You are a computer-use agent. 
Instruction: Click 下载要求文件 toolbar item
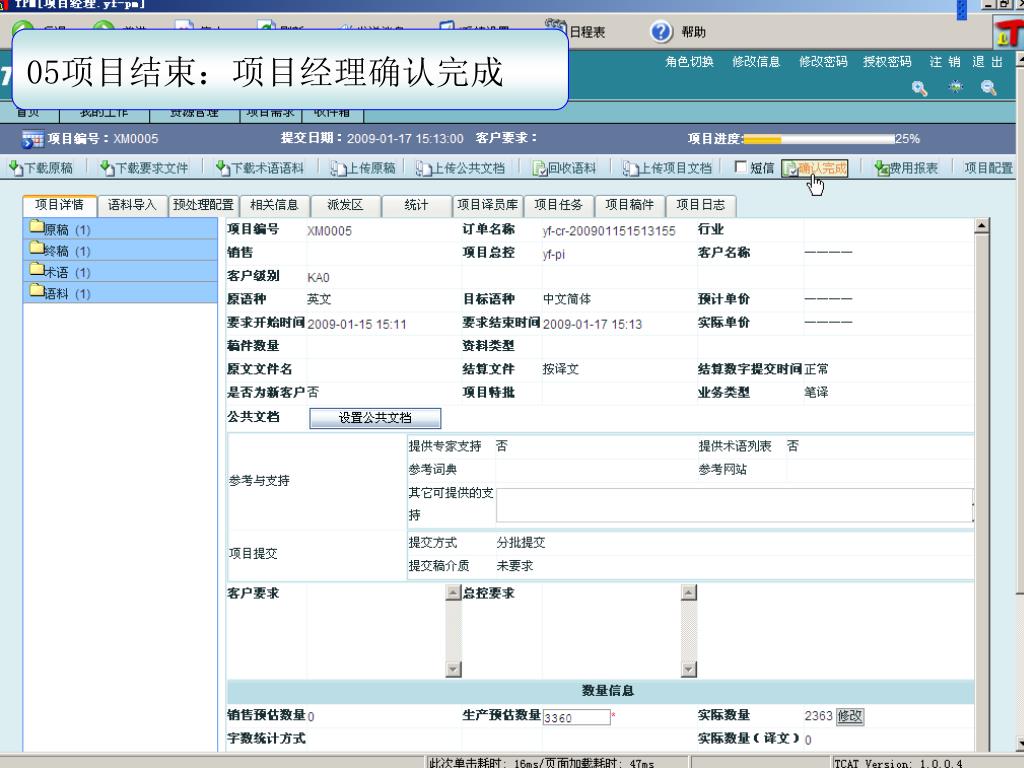click(144, 168)
